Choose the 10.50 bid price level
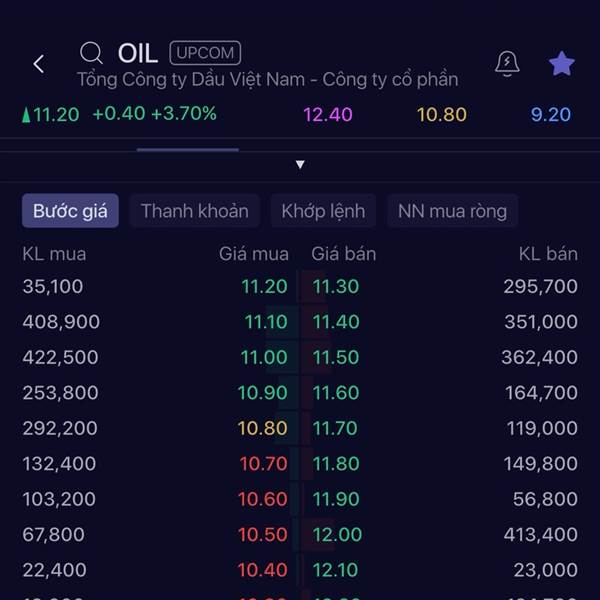This screenshot has width=600, height=600. coord(263,535)
